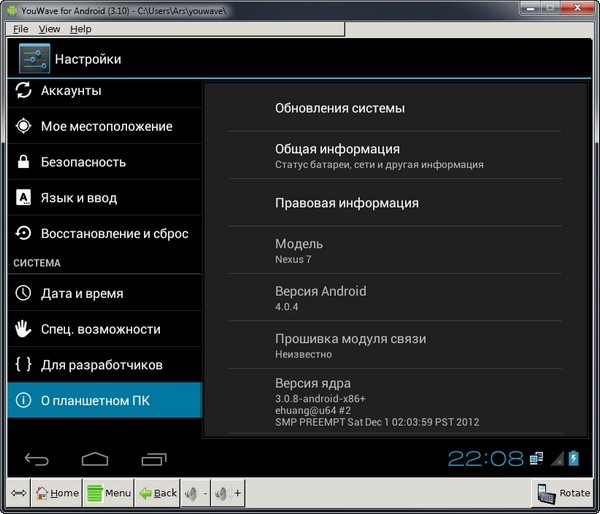Image resolution: width=600 pixels, height=514 pixels.
Task: Lower volume with the speaker minus button
Action: 197,493
